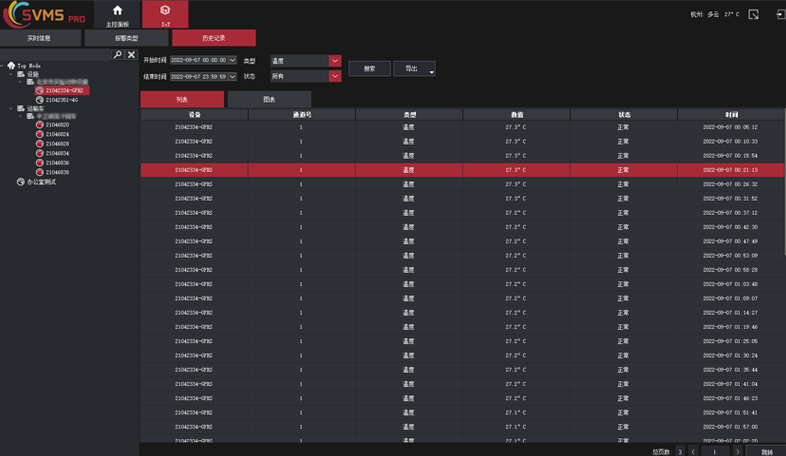
Task: Clear the device tree search with X
Action: [x=130, y=55]
